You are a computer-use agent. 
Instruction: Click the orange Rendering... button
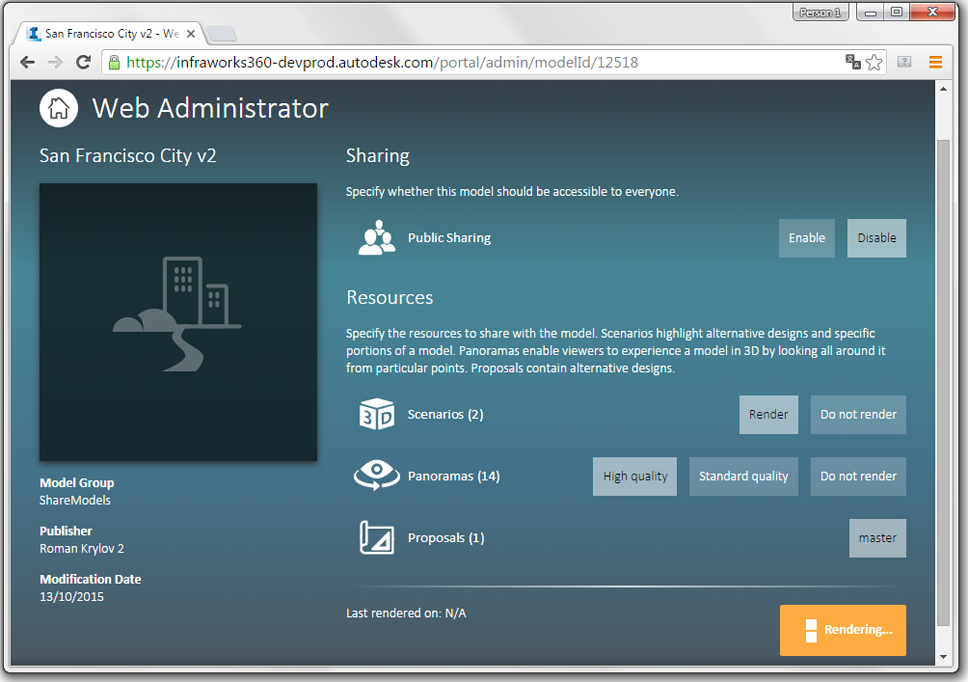843,630
